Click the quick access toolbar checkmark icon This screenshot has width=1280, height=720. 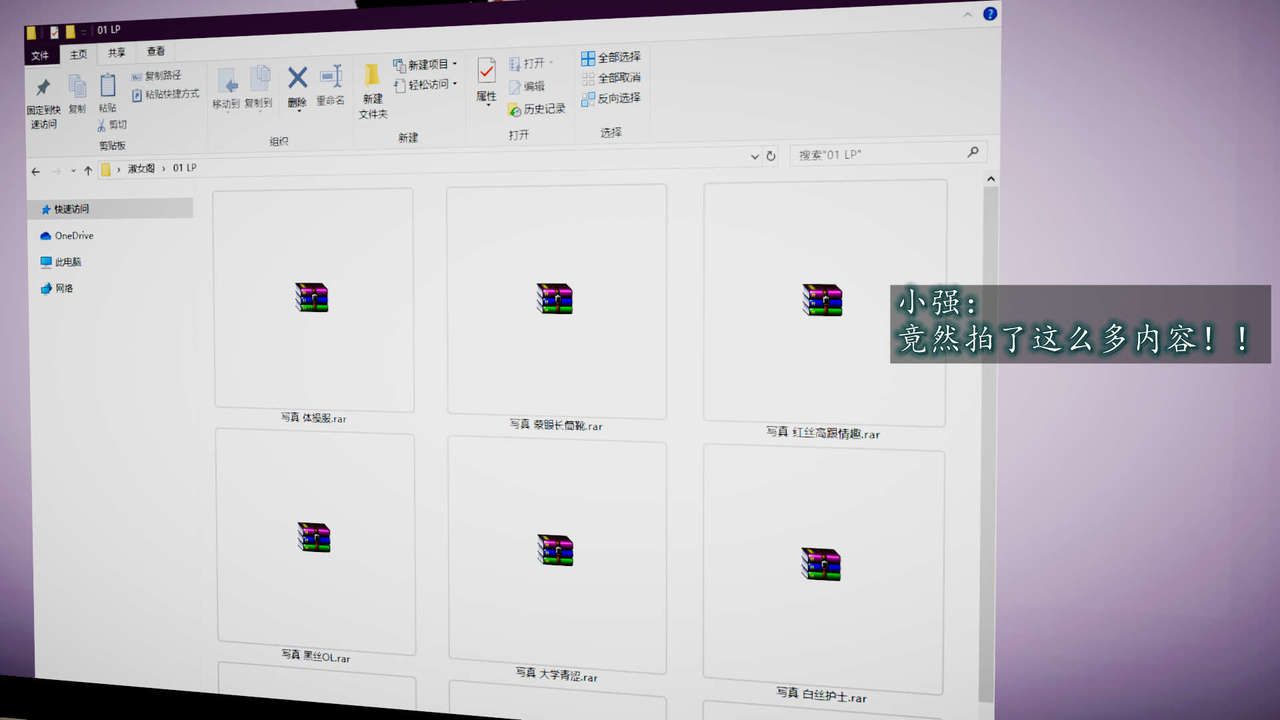click(x=55, y=32)
